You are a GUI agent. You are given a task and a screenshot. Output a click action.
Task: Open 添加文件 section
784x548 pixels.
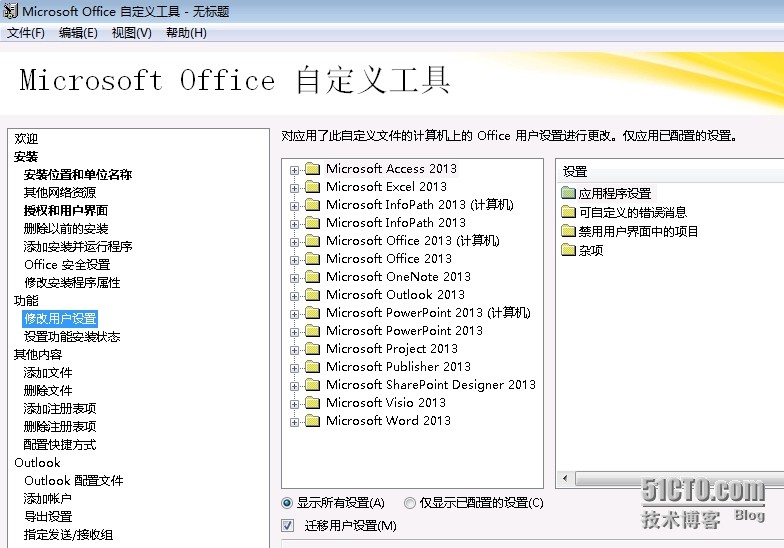point(48,372)
